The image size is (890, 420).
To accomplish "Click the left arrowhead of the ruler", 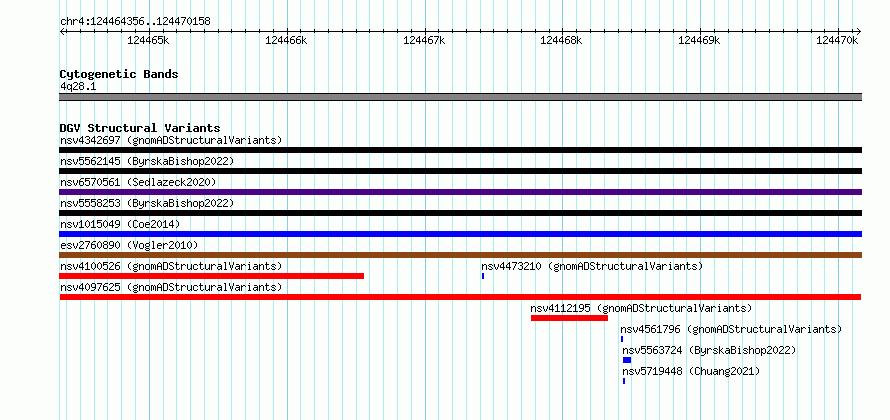I will click(x=62, y=31).
